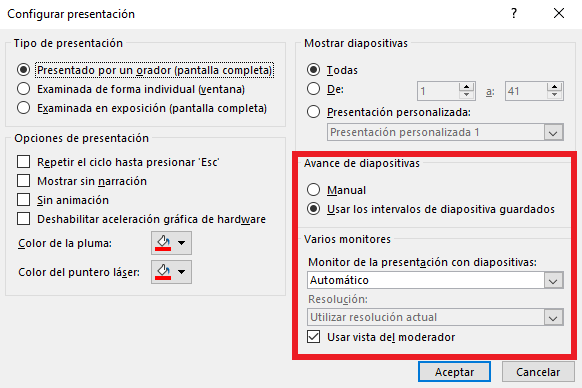This screenshot has width=582, height=388.
Task: Click the 'De' start slide number field
Action: pyautogui.click(x=438, y=91)
